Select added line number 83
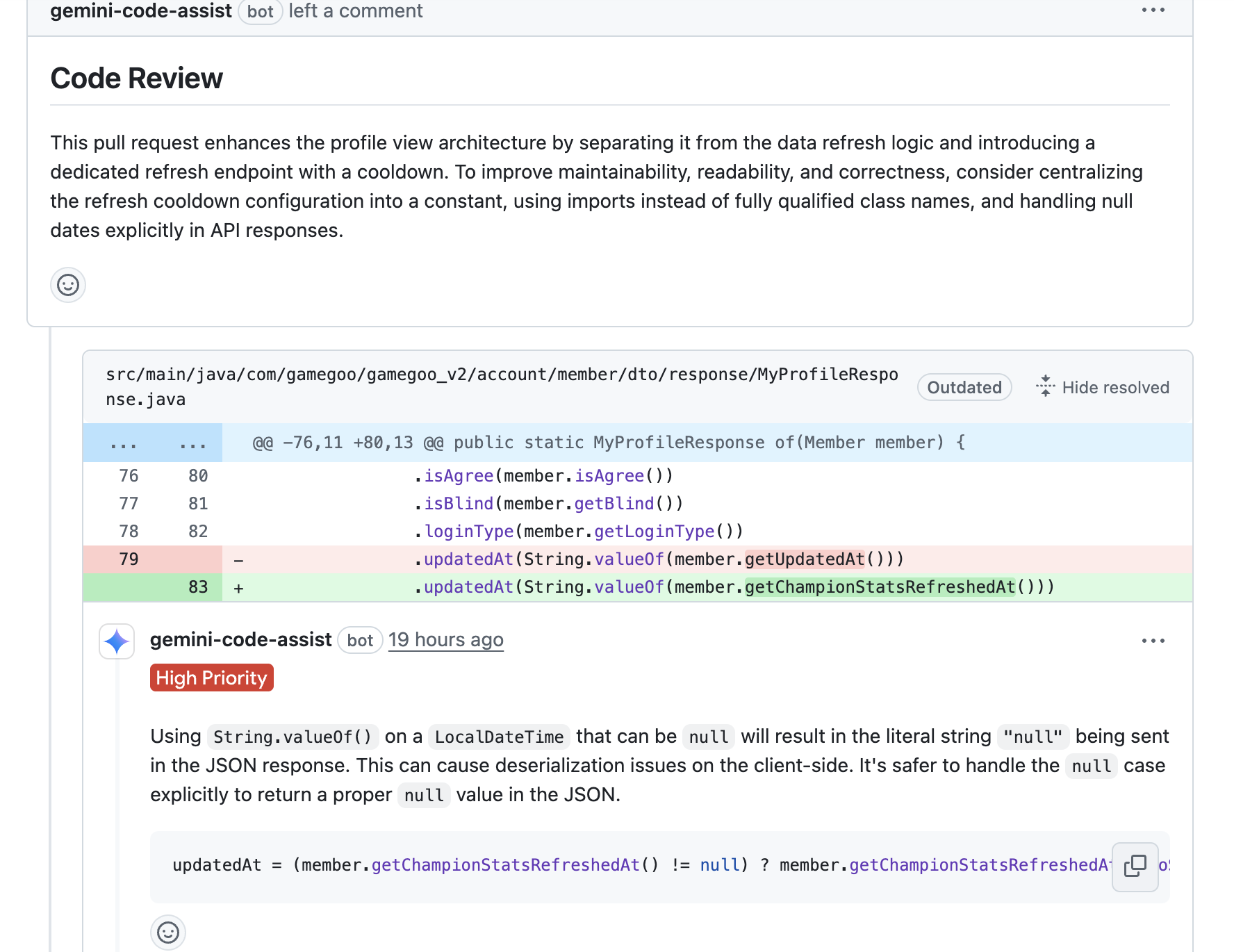Viewport: 1234px width, 952px height. point(198,587)
